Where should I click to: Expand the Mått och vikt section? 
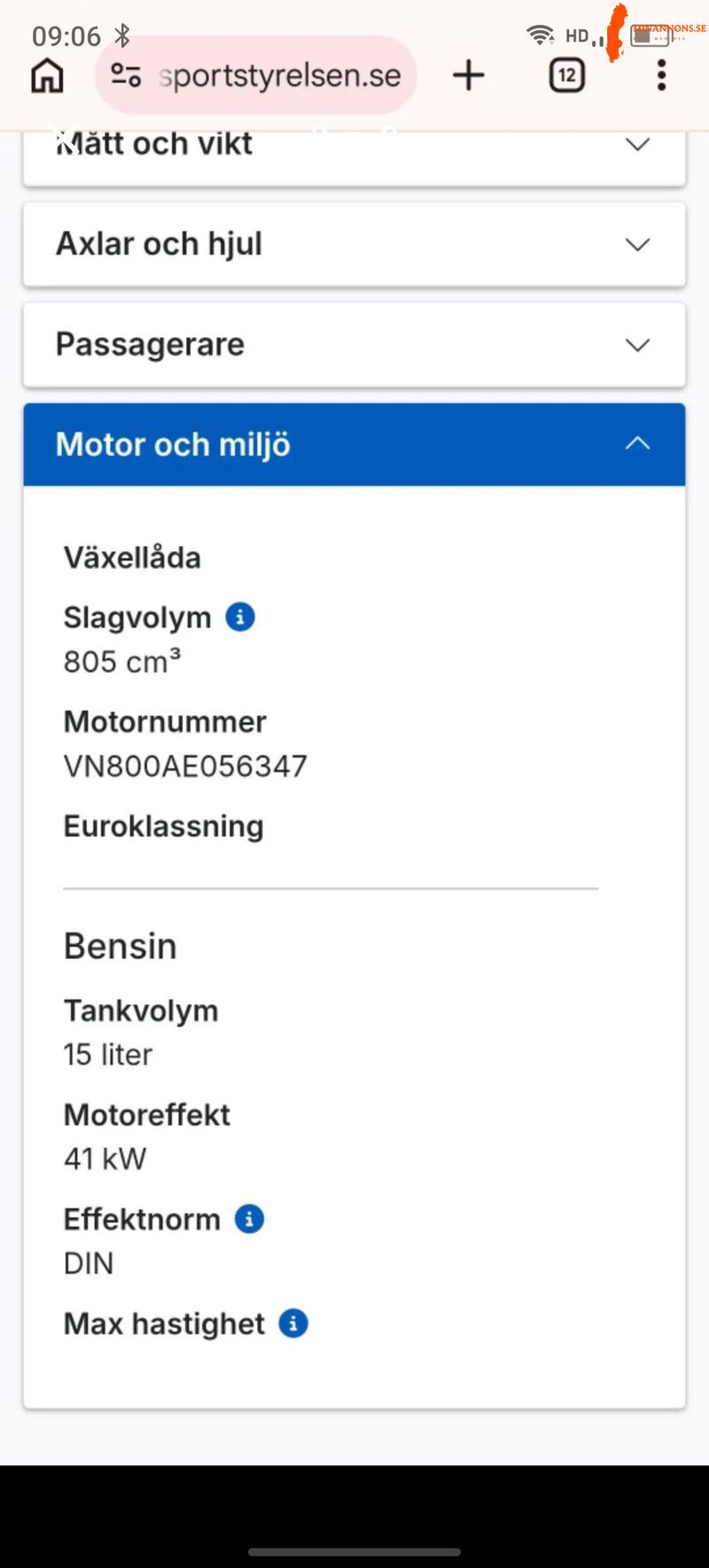(354, 155)
